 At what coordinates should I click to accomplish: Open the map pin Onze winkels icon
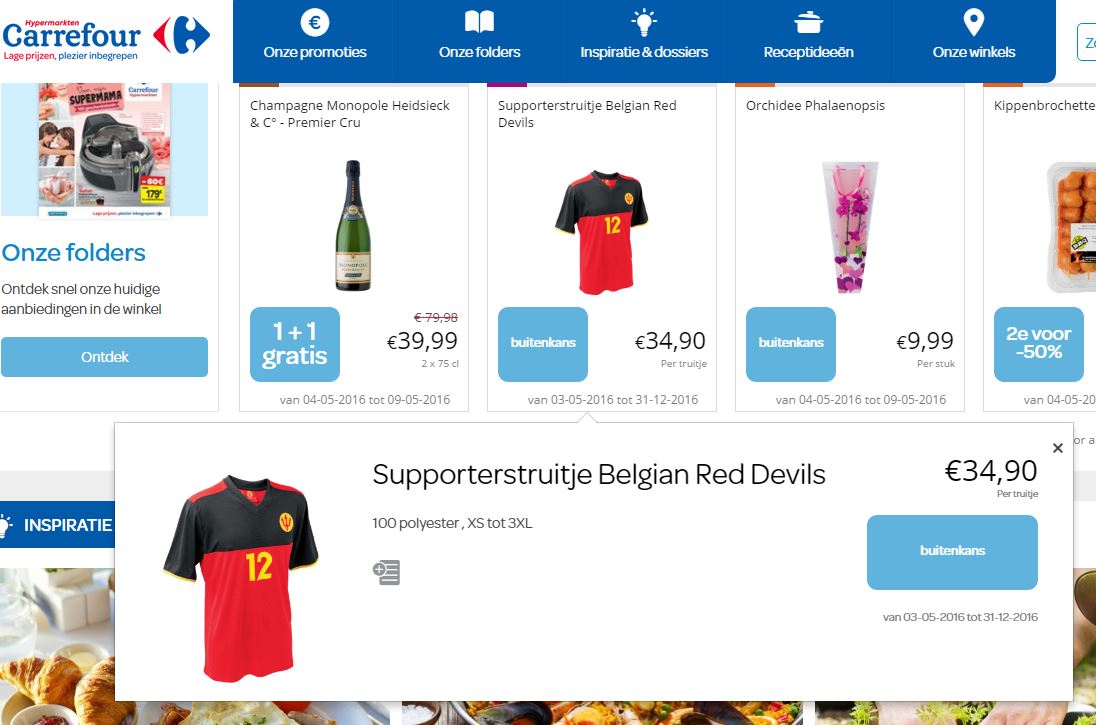tap(974, 22)
